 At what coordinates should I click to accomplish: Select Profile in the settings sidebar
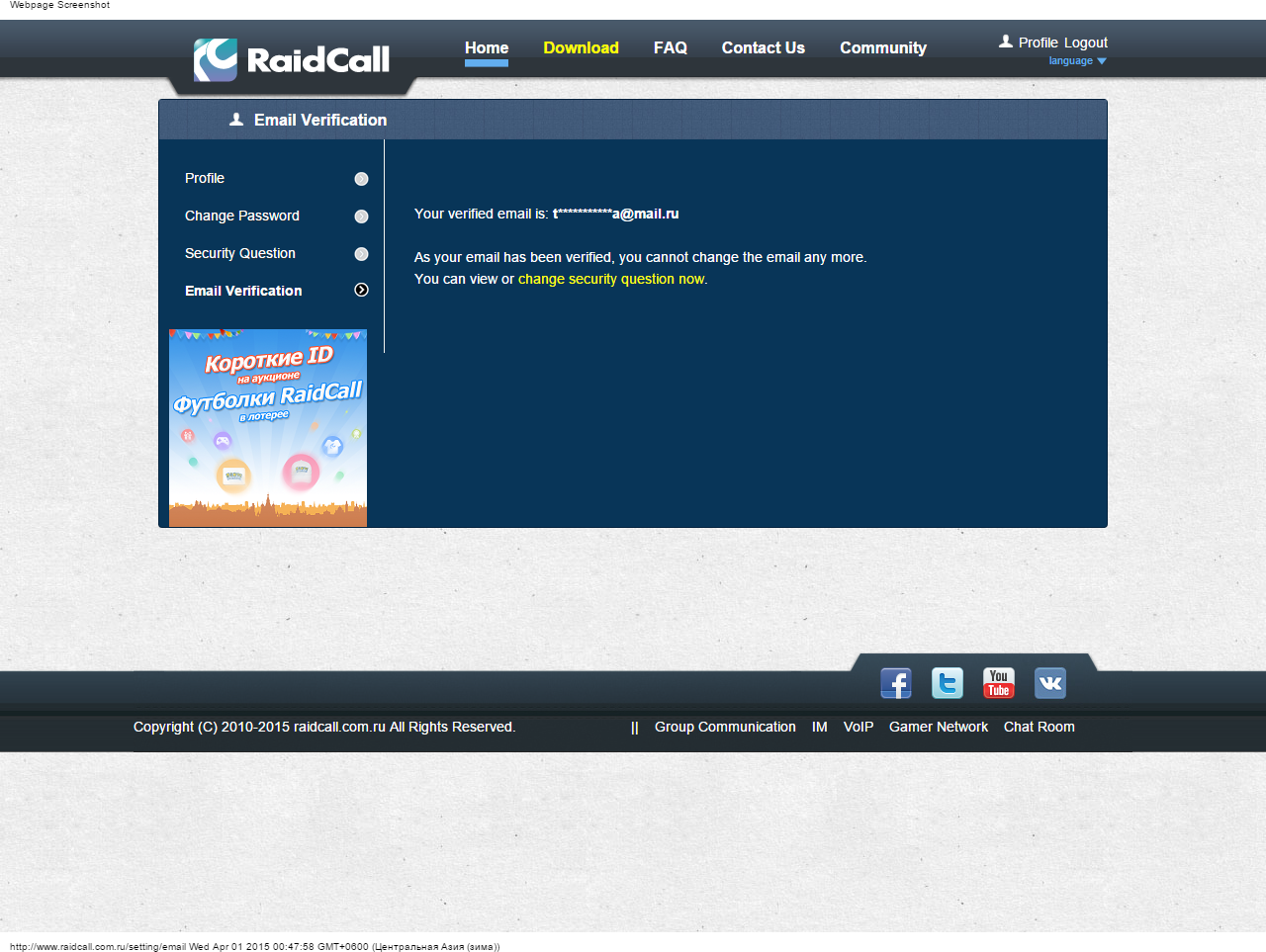[x=205, y=178]
